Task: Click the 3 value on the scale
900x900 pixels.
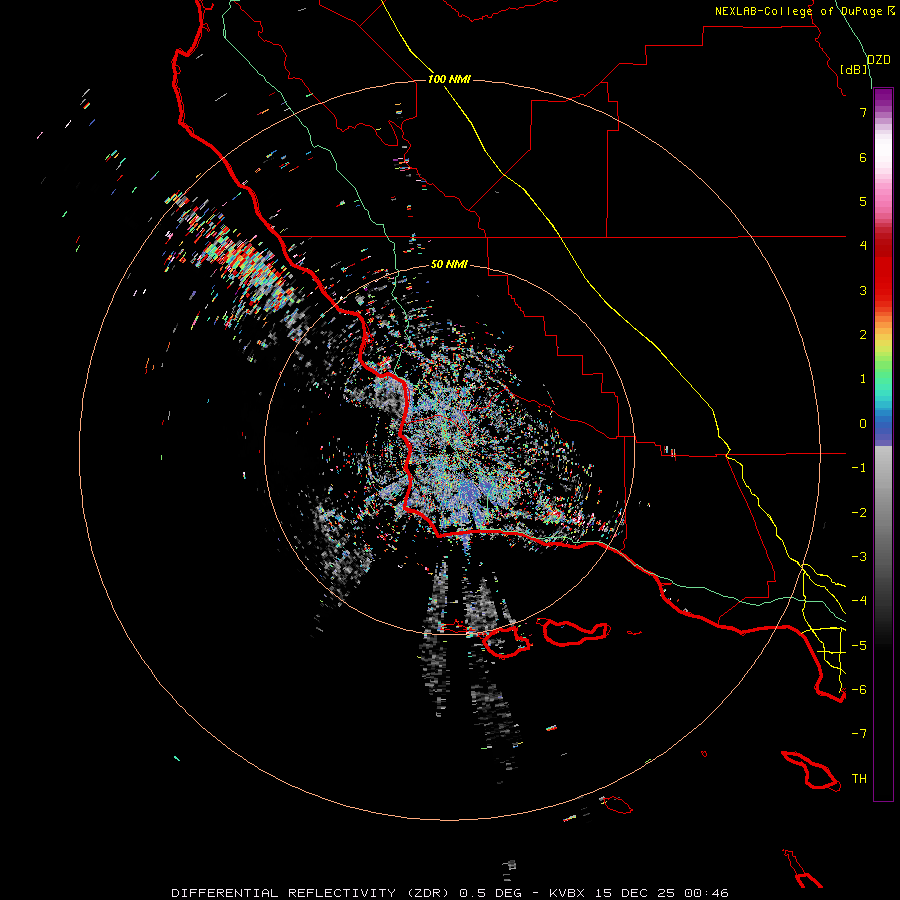Action: (863, 290)
